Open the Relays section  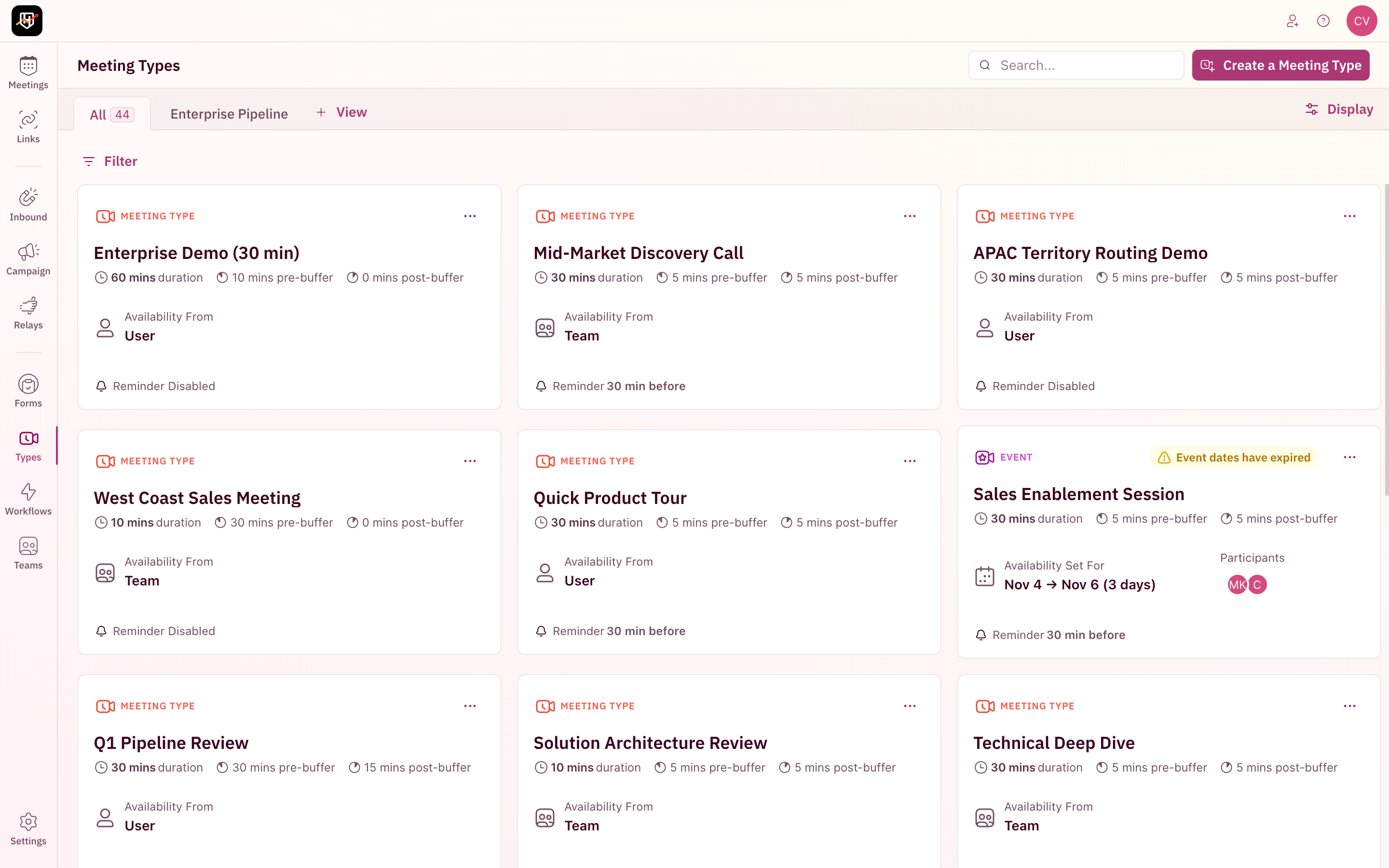pyautogui.click(x=28, y=313)
